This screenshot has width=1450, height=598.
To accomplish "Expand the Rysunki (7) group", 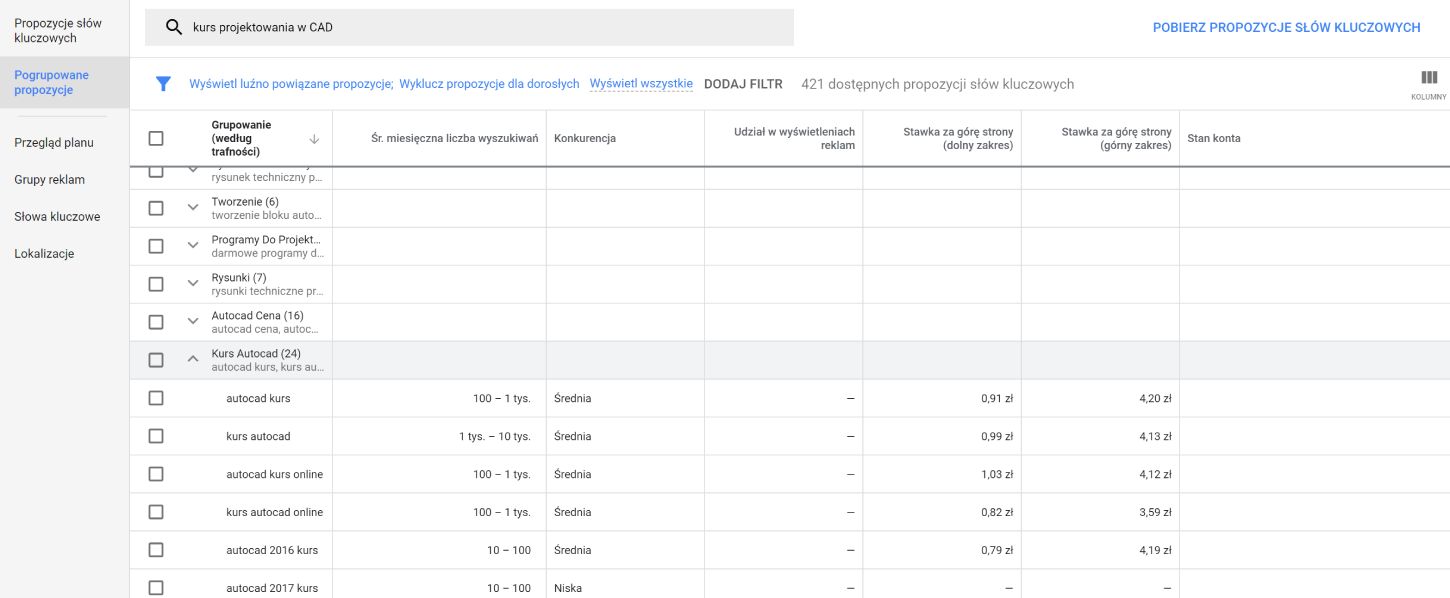I will coord(193,284).
